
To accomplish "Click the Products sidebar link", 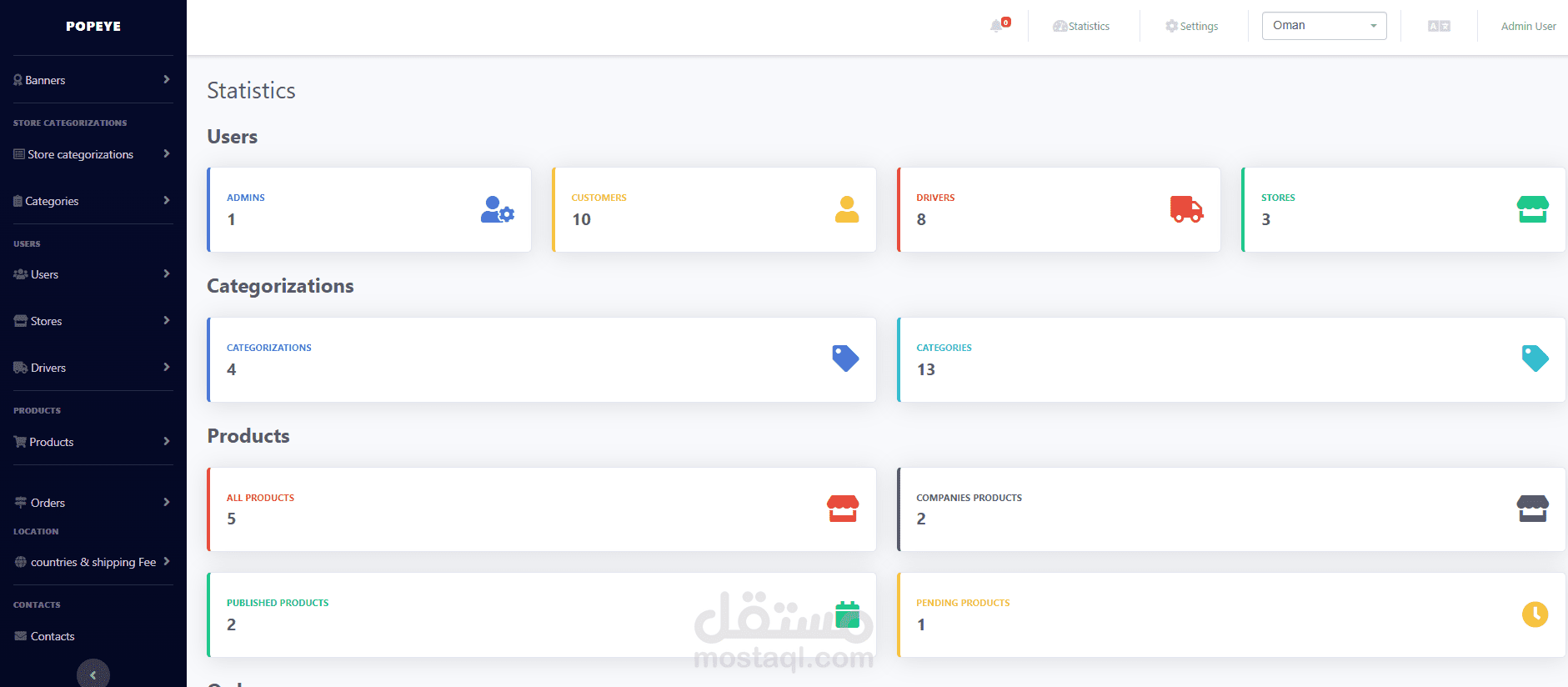I will tap(52, 442).
